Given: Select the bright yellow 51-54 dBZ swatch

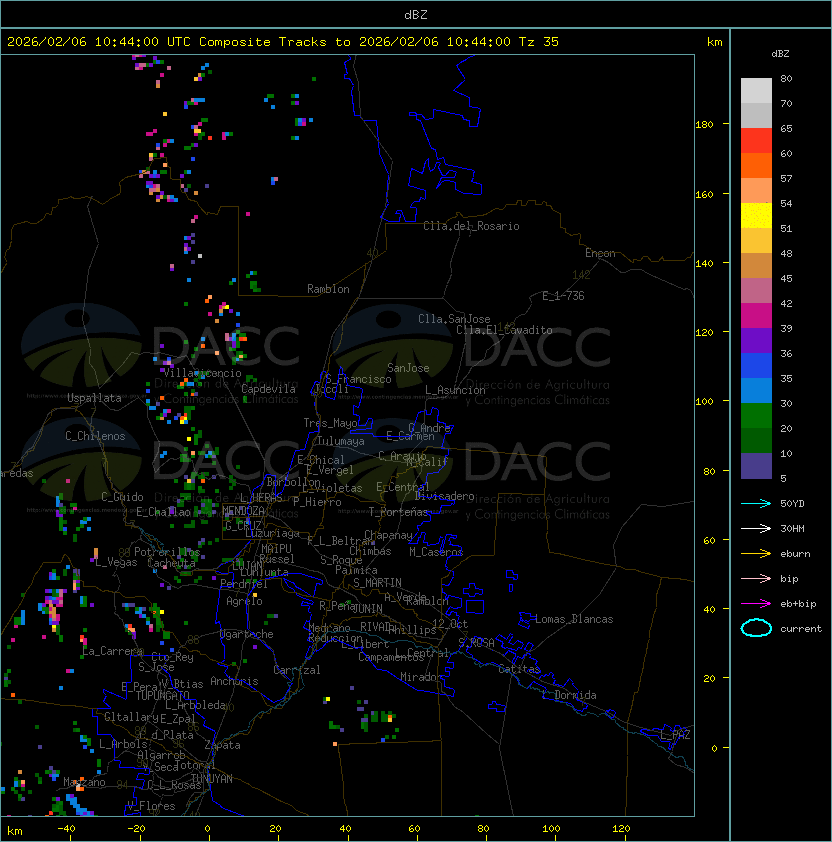Looking at the screenshot, I should [x=756, y=216].
